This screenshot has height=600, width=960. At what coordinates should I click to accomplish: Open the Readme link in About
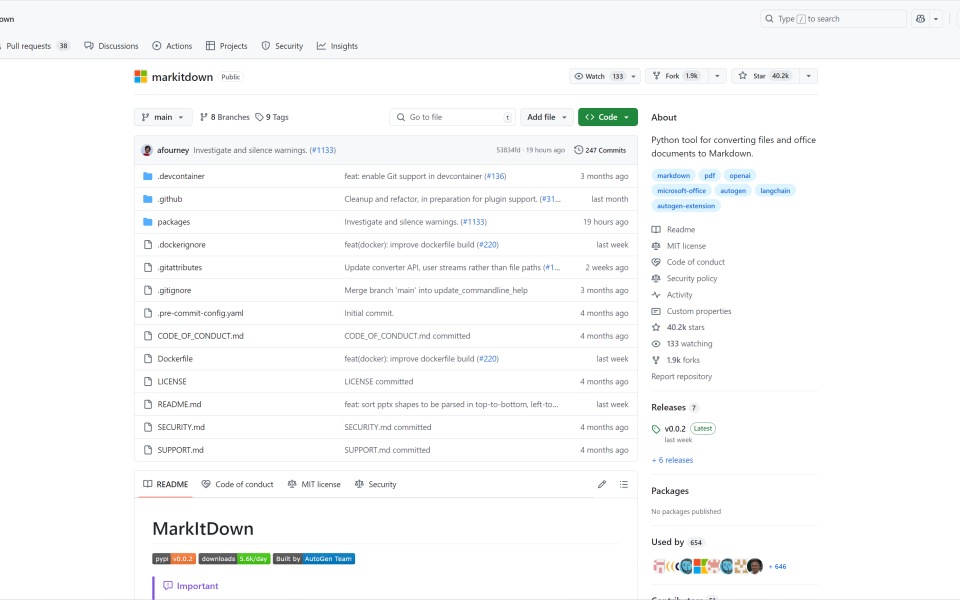pos(673,230)
